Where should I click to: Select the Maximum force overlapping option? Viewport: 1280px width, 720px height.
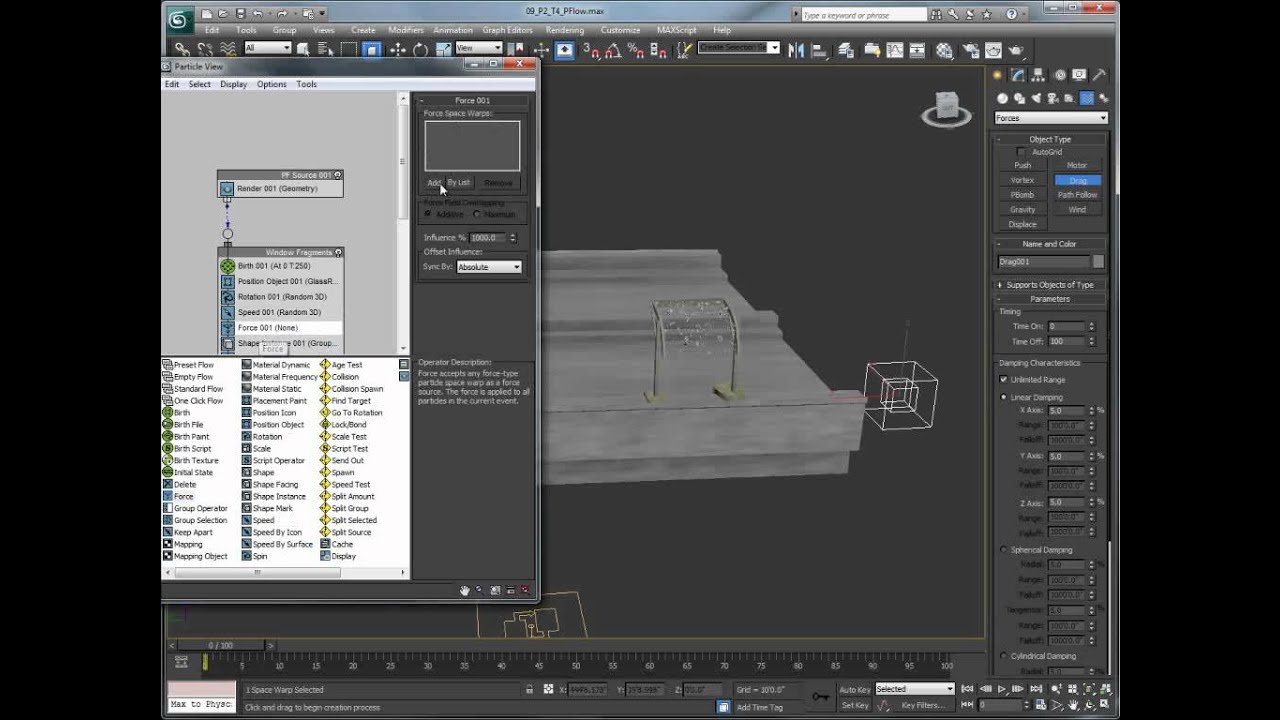476,214
